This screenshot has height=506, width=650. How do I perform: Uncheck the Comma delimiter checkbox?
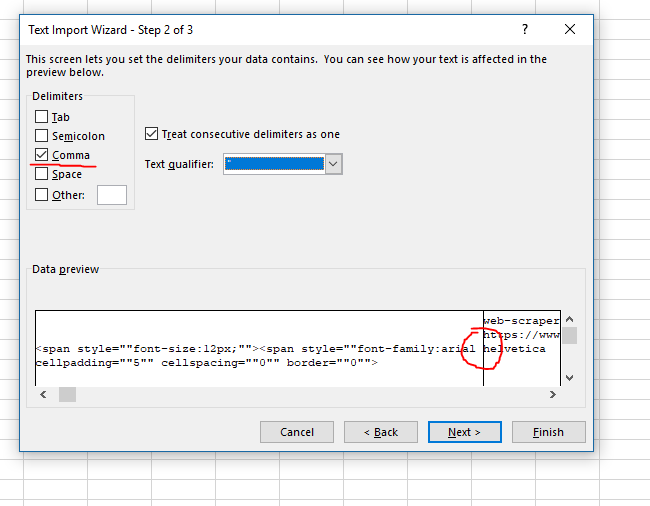[x=41, y=155]
